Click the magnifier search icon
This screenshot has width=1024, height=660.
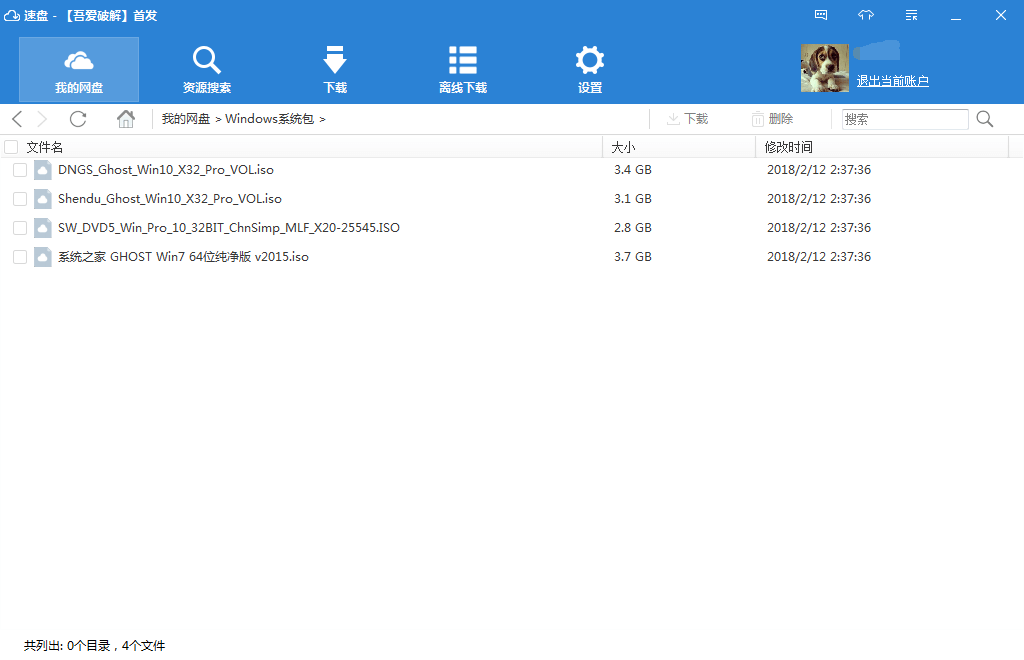(985, 119)
